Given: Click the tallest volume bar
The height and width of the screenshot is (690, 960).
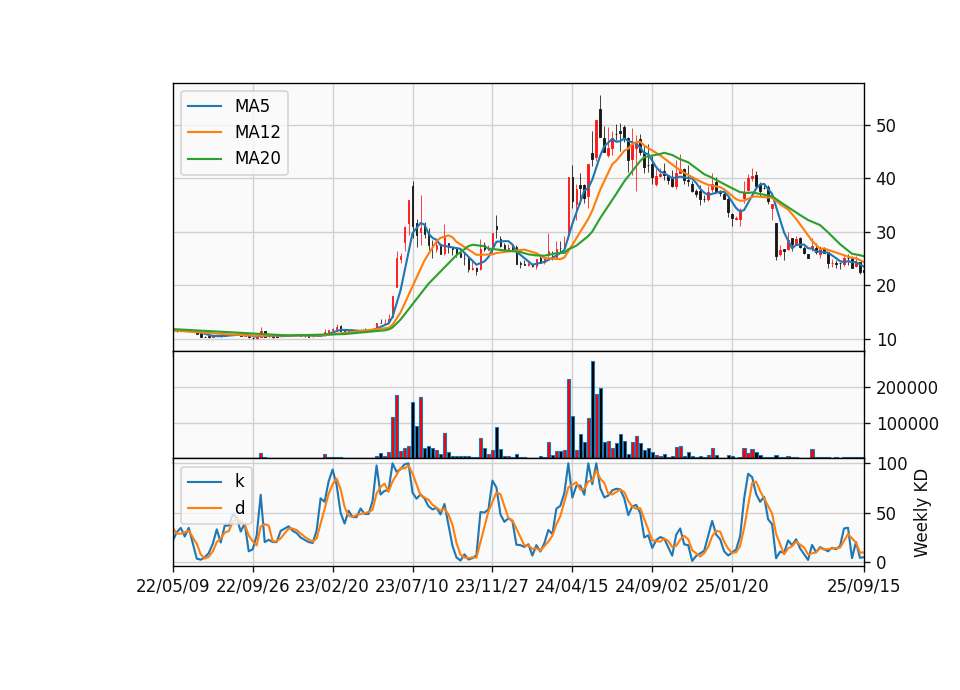Looking at the screenshot, I should tap(593, 410).
